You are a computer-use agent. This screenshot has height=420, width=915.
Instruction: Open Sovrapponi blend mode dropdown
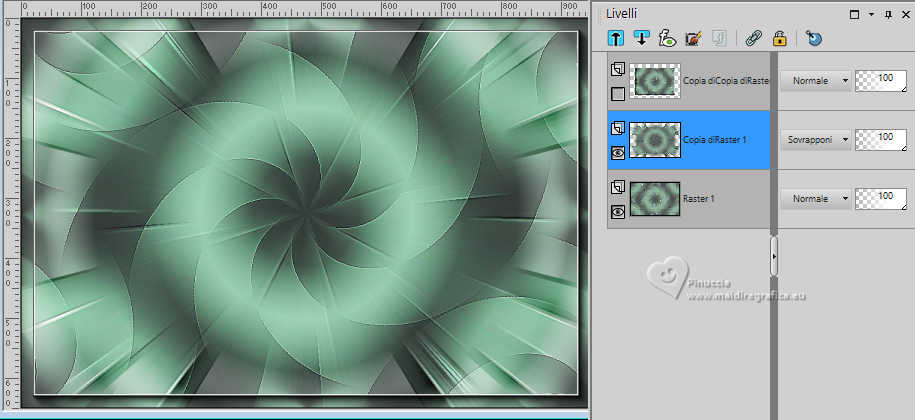point(816,140)
